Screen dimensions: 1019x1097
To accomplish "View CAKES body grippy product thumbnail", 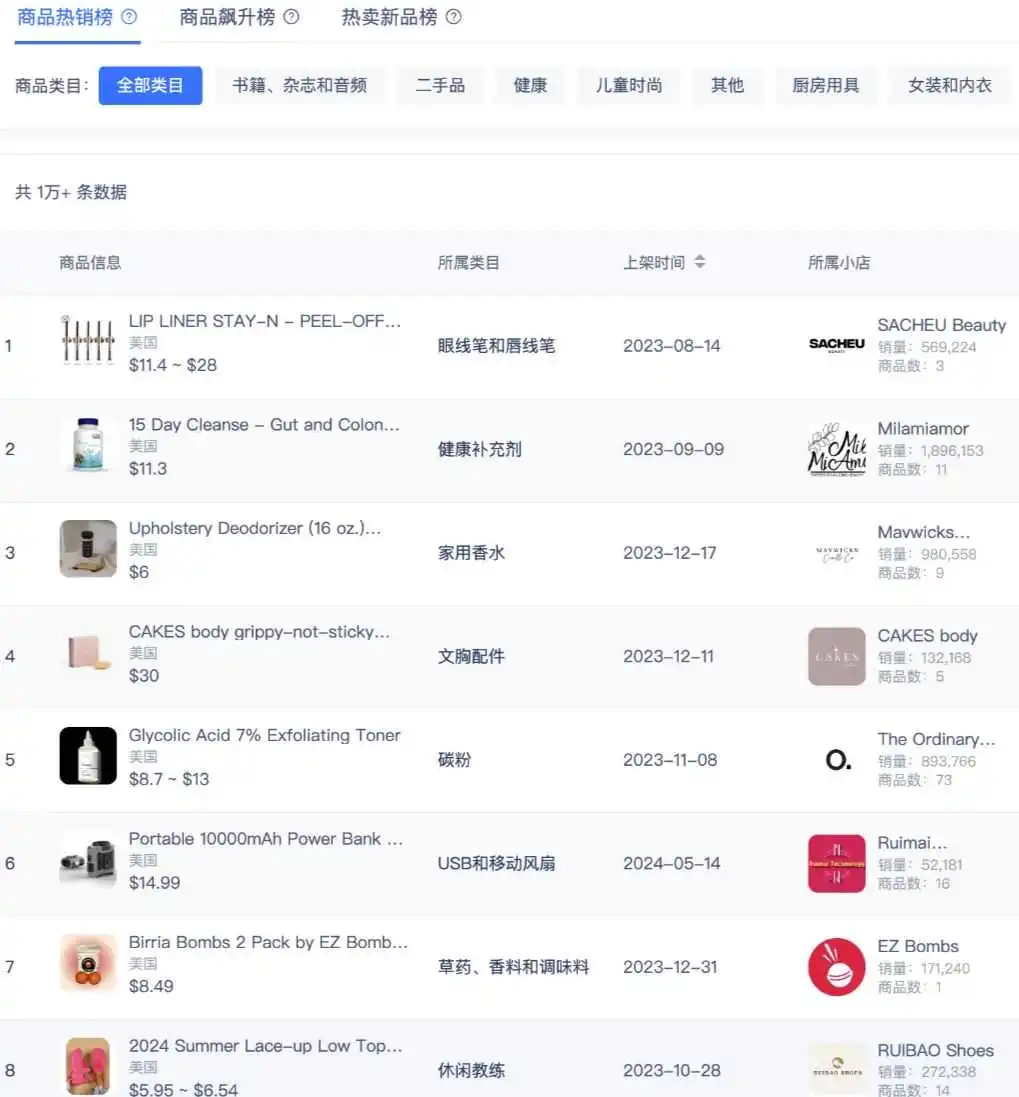I will coord(88,652).
